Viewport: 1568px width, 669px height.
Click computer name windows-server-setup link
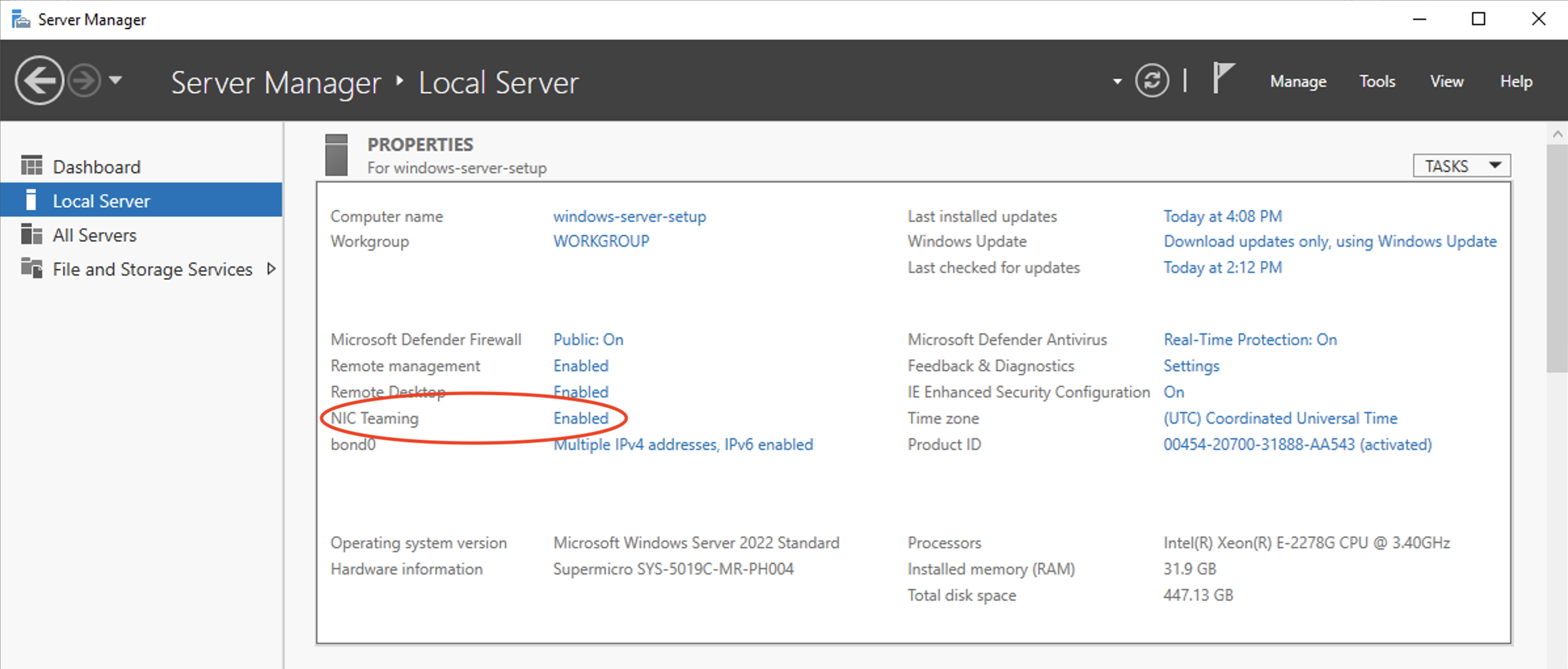pyautogui.click(x=629, y=216)
